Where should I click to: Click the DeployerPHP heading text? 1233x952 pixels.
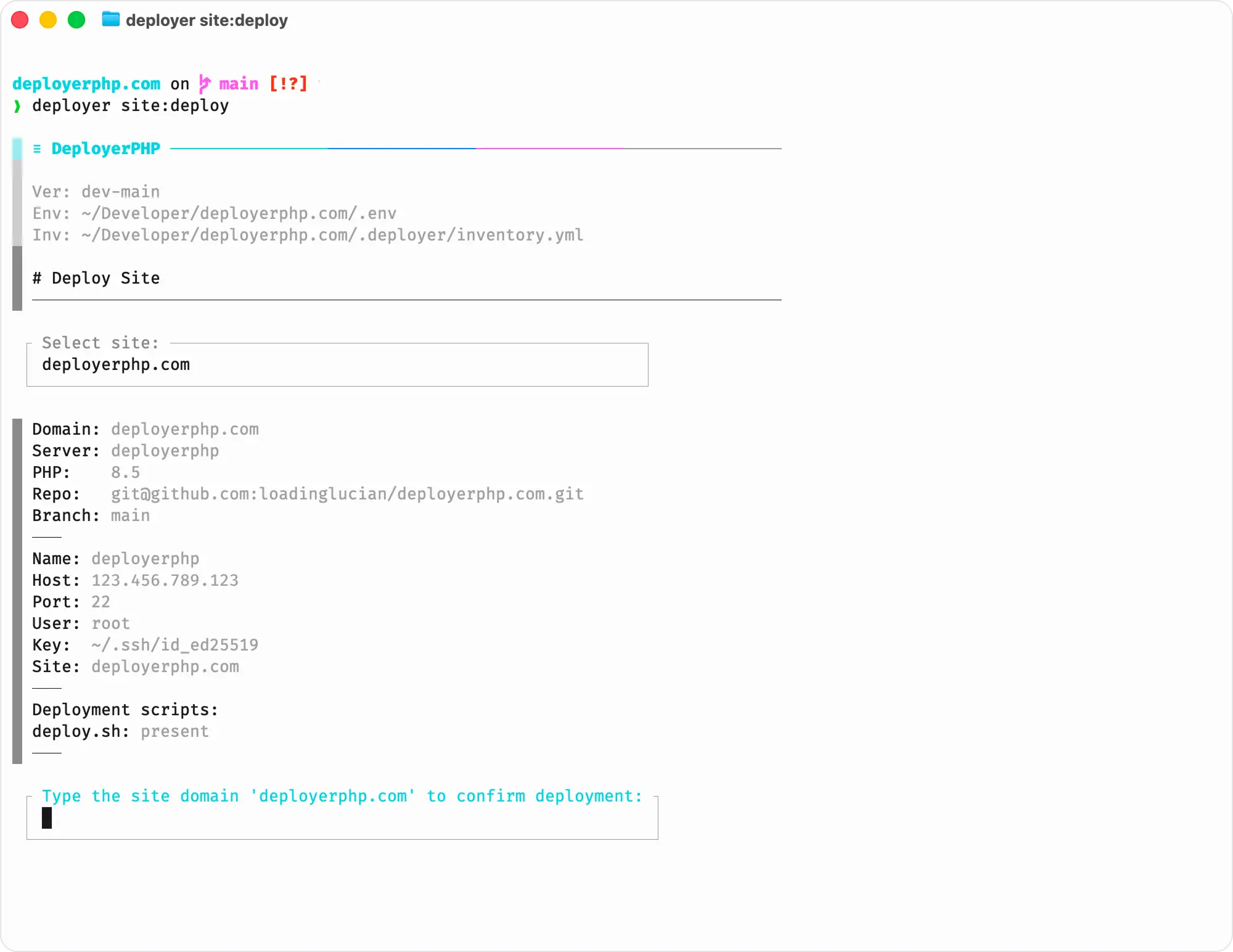pyautogui.click(x=105, y=148)
